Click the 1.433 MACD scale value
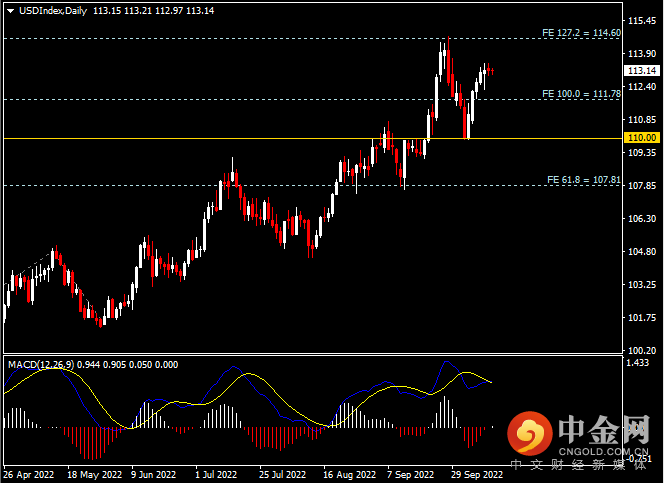Screen dimensions: 664x483 [637, 363]
